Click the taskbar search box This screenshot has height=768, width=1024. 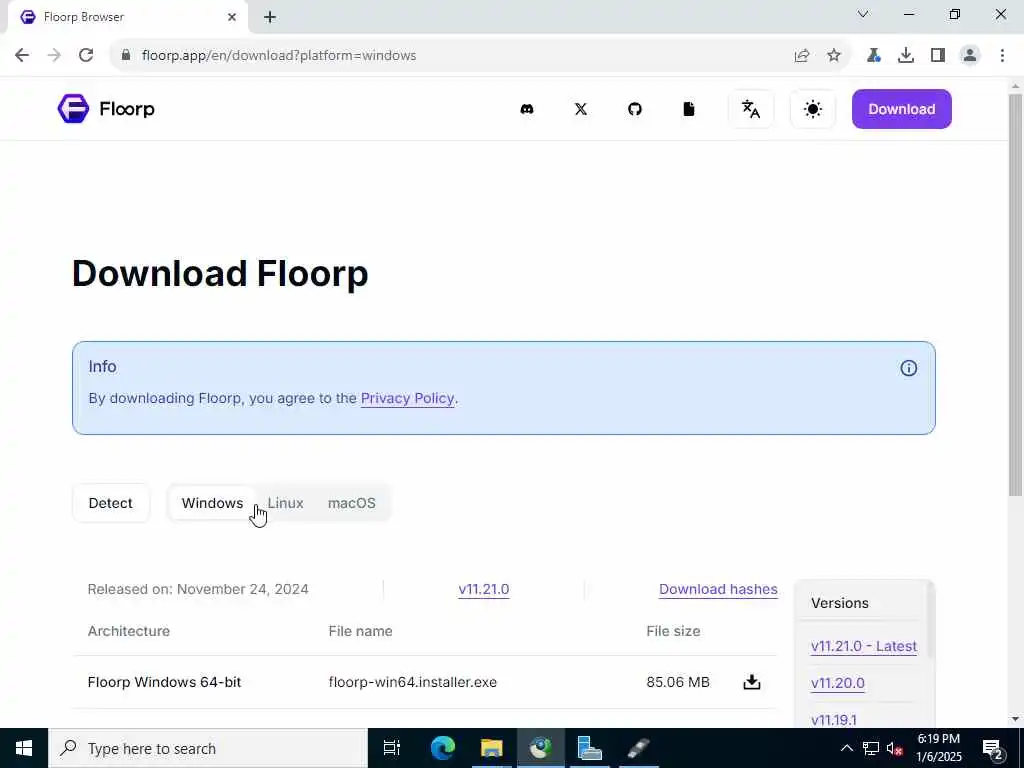pos(208,748)
